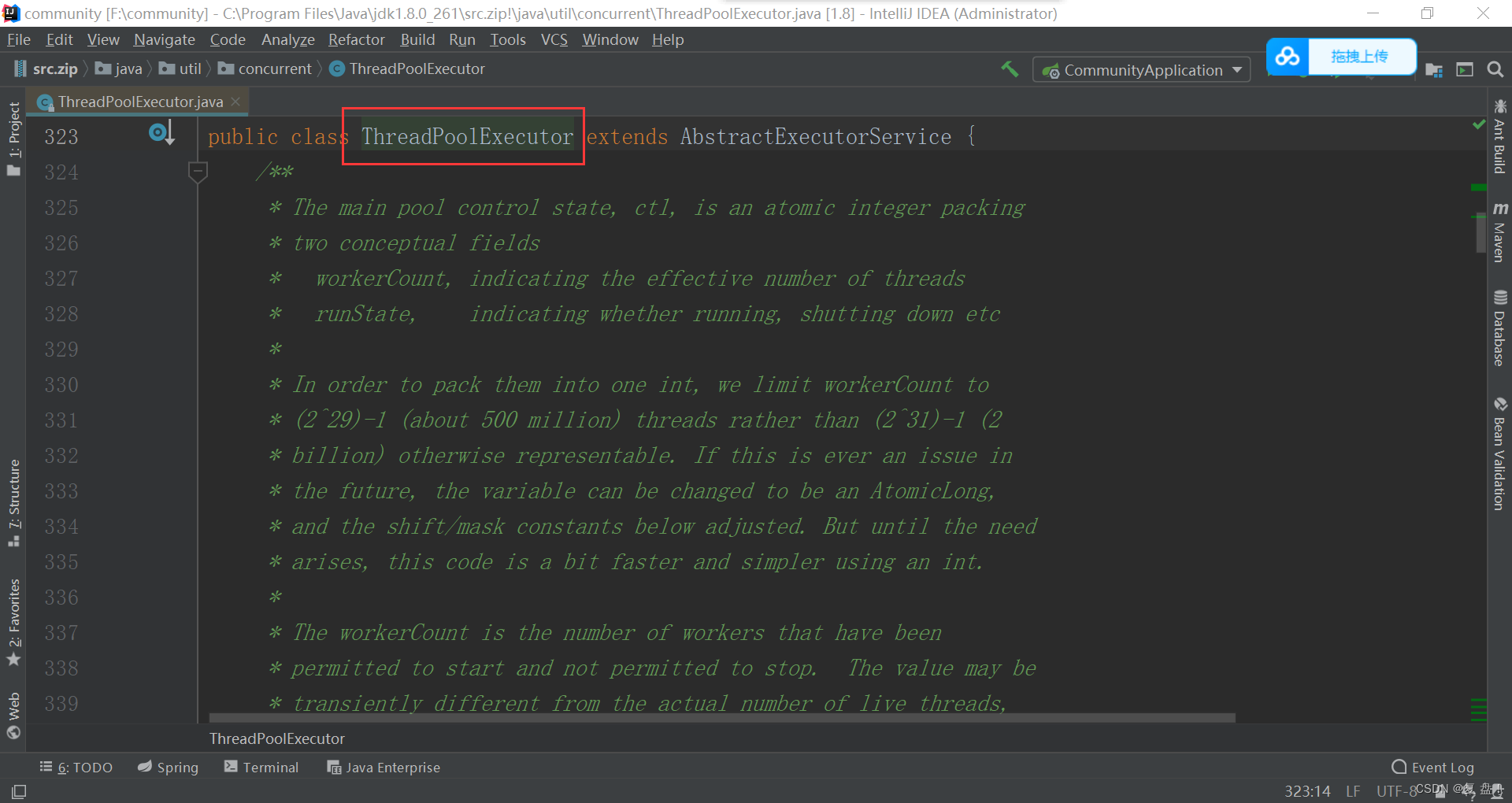Open the TODO tool window

pyautogui.click(x=76, y=767)
